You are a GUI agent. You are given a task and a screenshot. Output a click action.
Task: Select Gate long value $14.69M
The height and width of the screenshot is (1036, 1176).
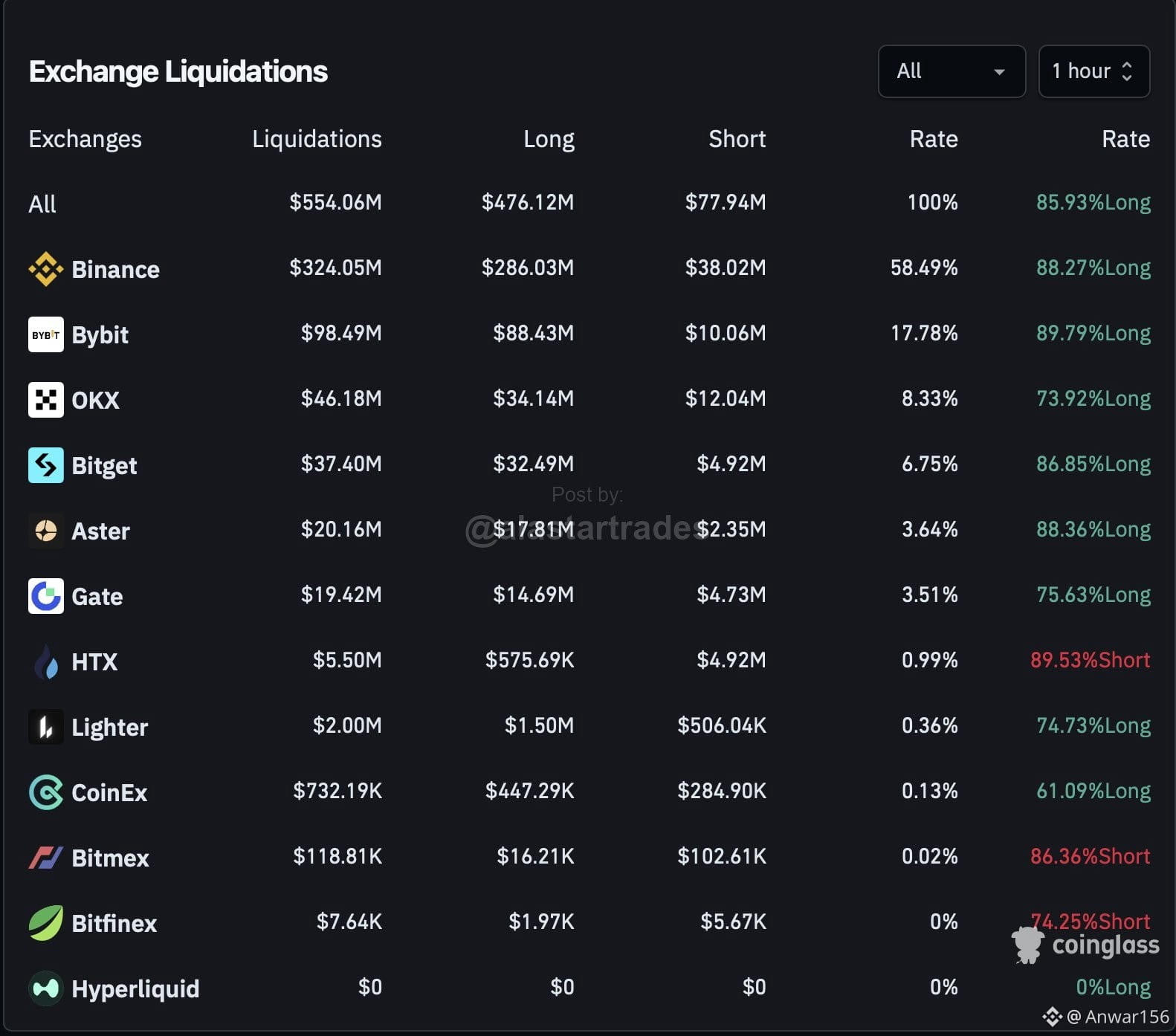tap(534, 595)
